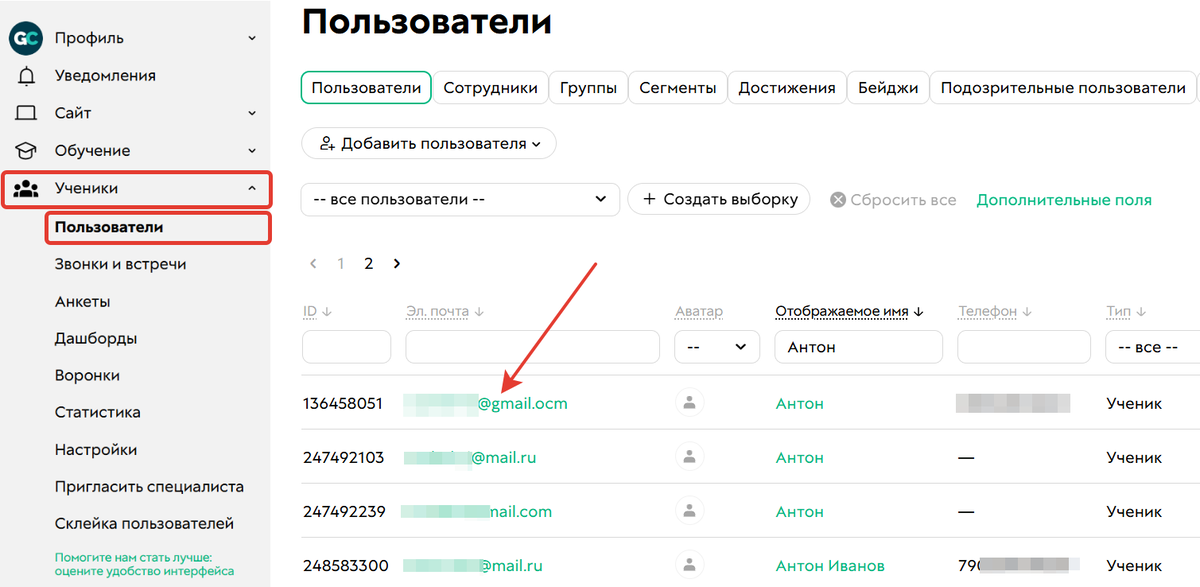Click the monitor icon next to Сайт
This screenshot has height=587, width=1200.
coord(27,112)
